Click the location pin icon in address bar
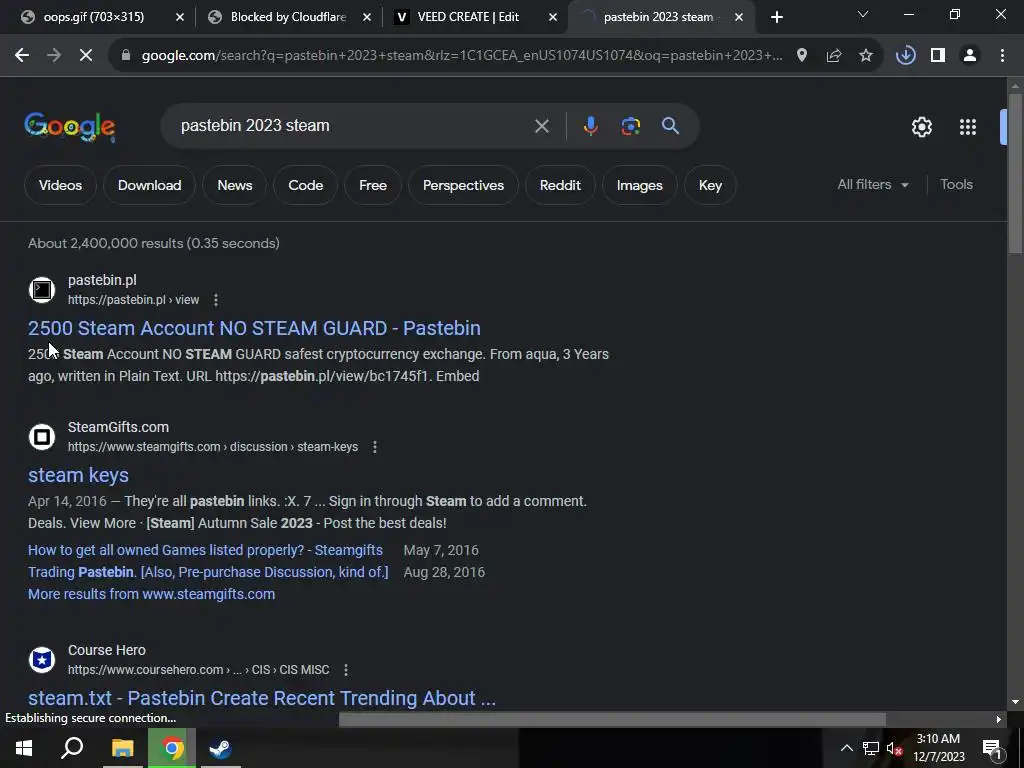Viewport: 1024px width, 768px height. click(802, 56)
